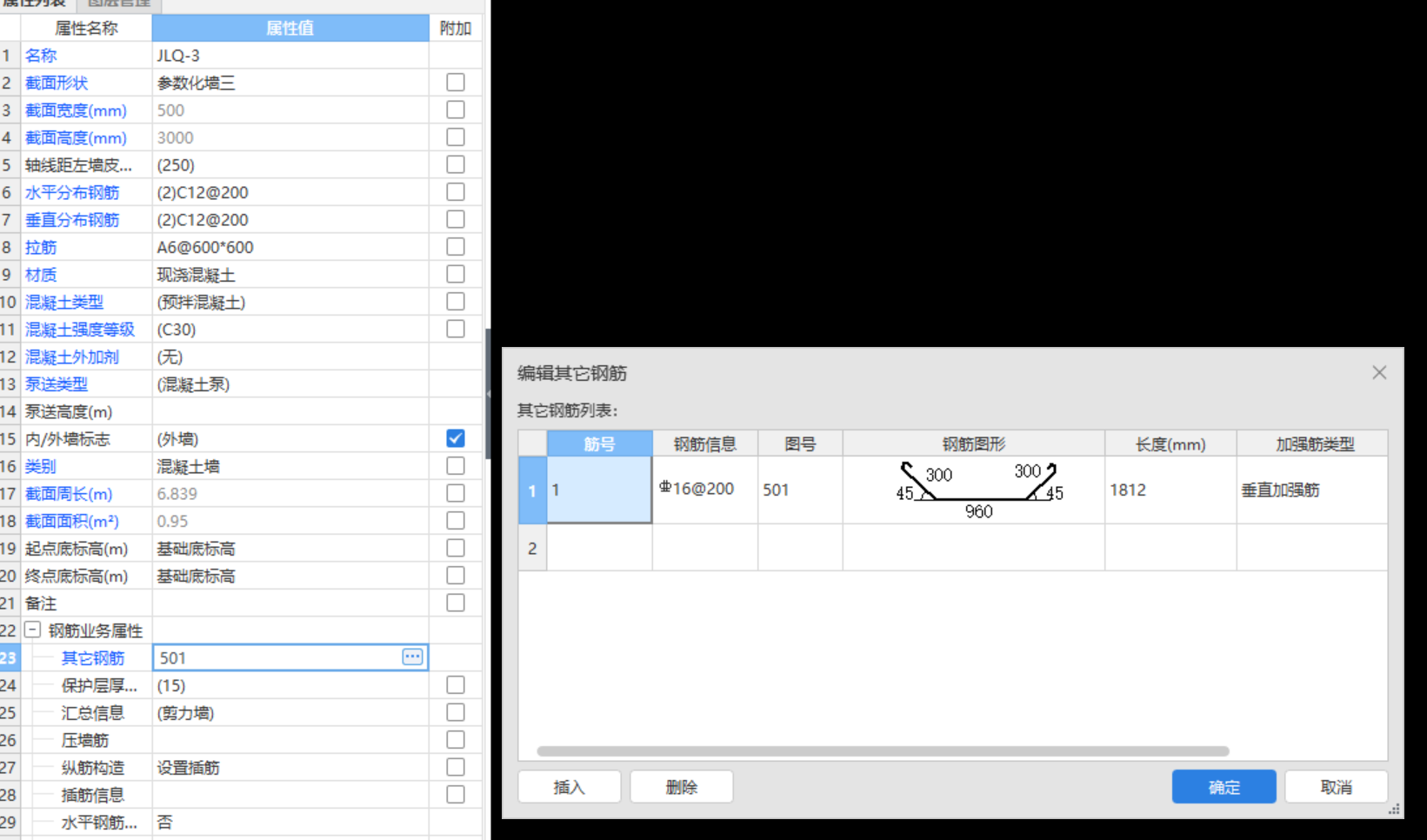Click the 截面周长(m) value 6.839

pos(290,493)
